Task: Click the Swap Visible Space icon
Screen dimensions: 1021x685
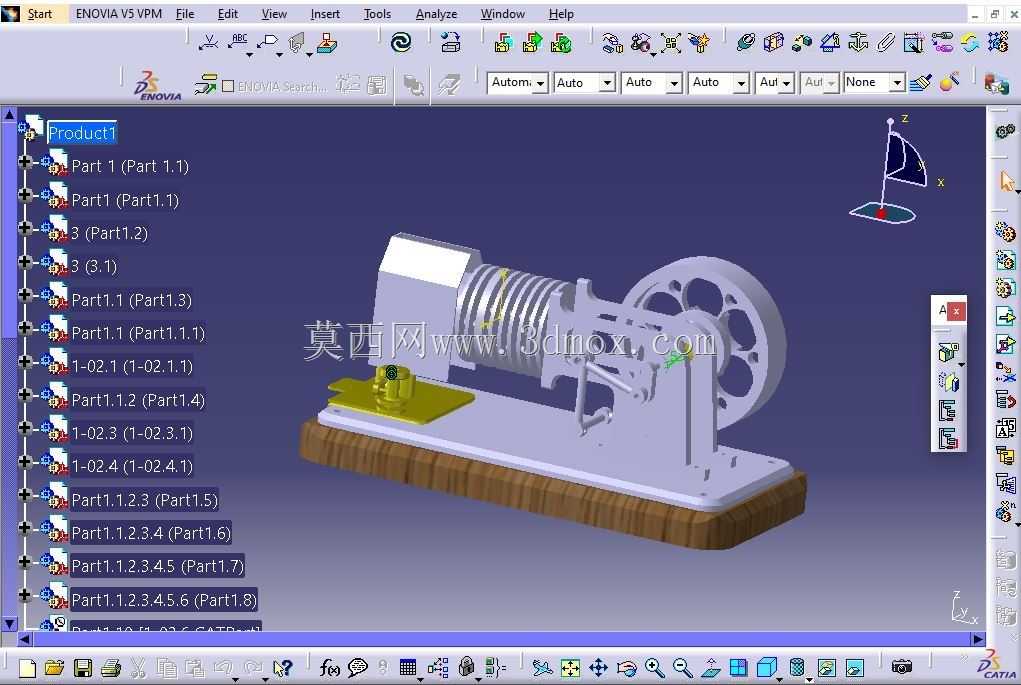Action: (x=854, y=667)
